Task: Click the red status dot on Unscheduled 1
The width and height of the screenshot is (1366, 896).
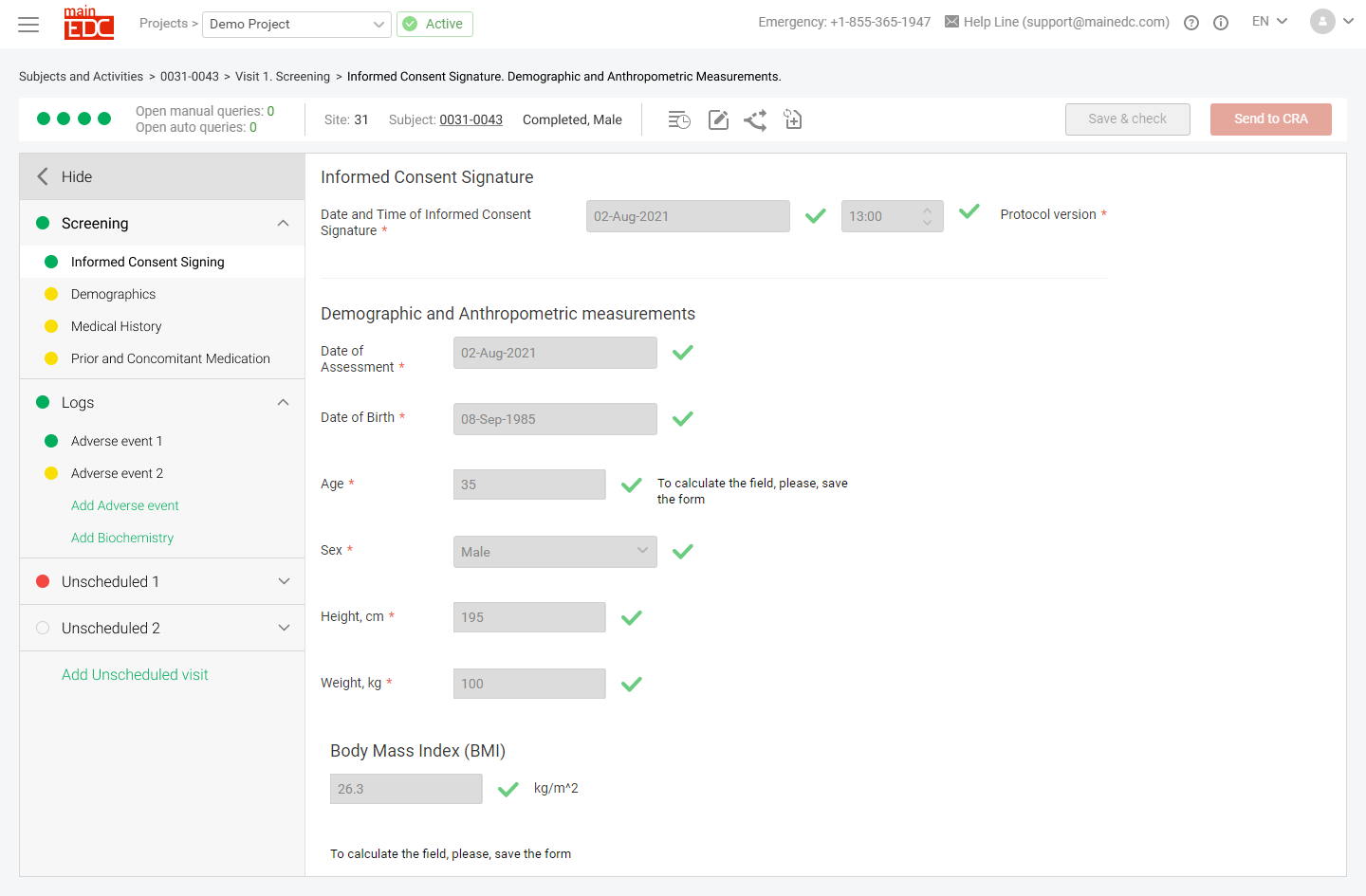Action: (x=43, y=581)
